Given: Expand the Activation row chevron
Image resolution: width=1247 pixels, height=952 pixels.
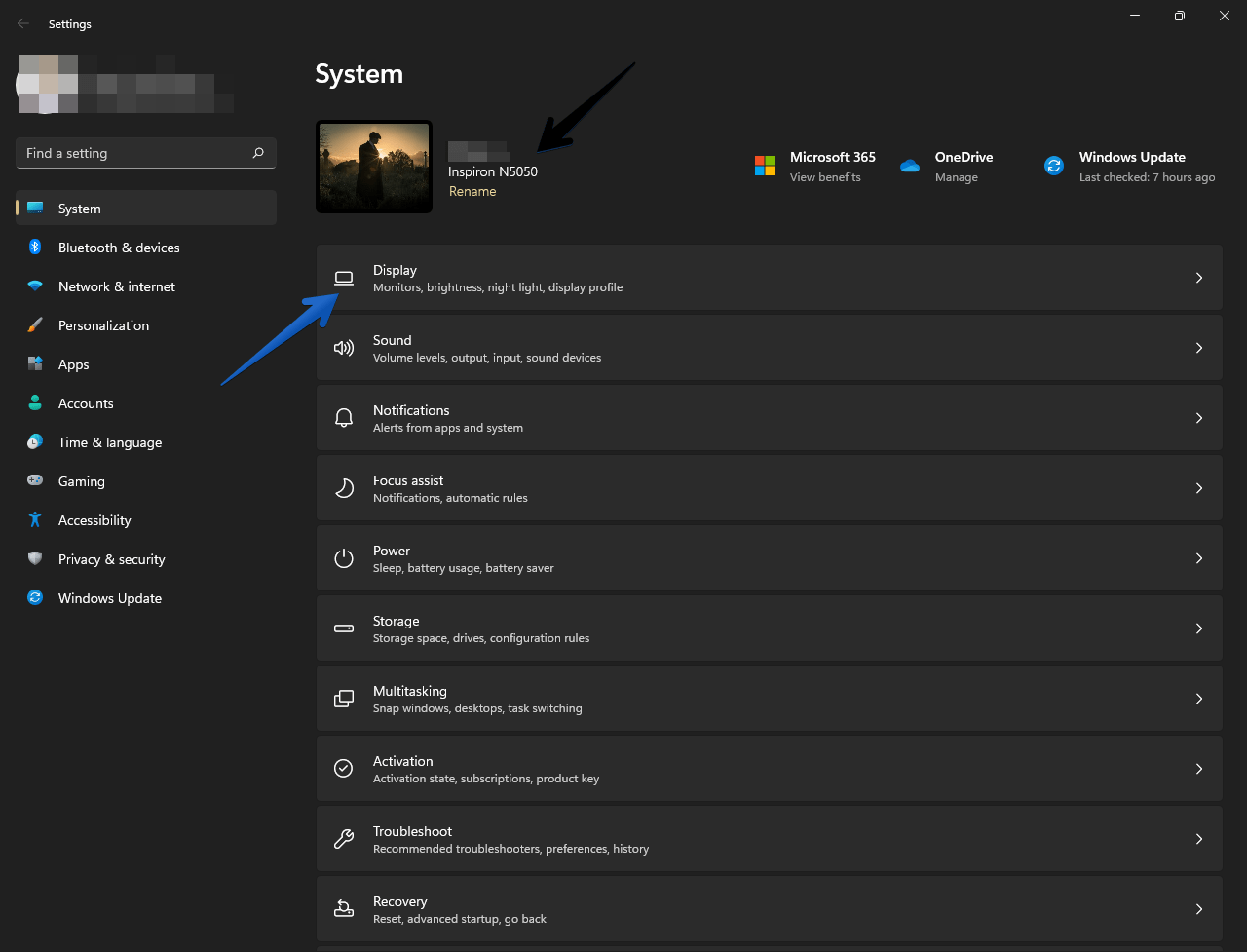Looking at the screenshot, I should [1199, 769].
